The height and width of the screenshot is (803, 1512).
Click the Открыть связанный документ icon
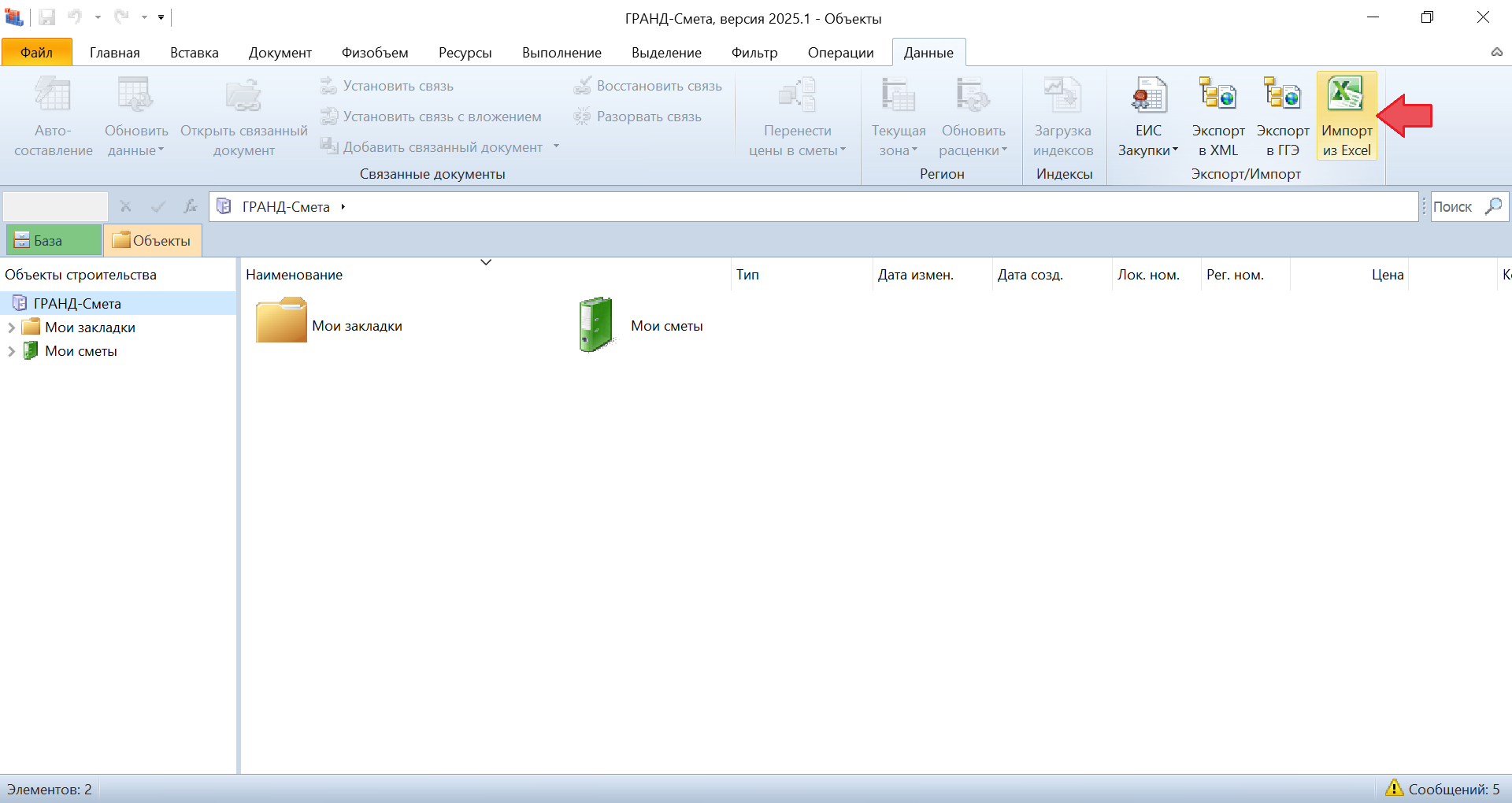click(x=243, y=95)
